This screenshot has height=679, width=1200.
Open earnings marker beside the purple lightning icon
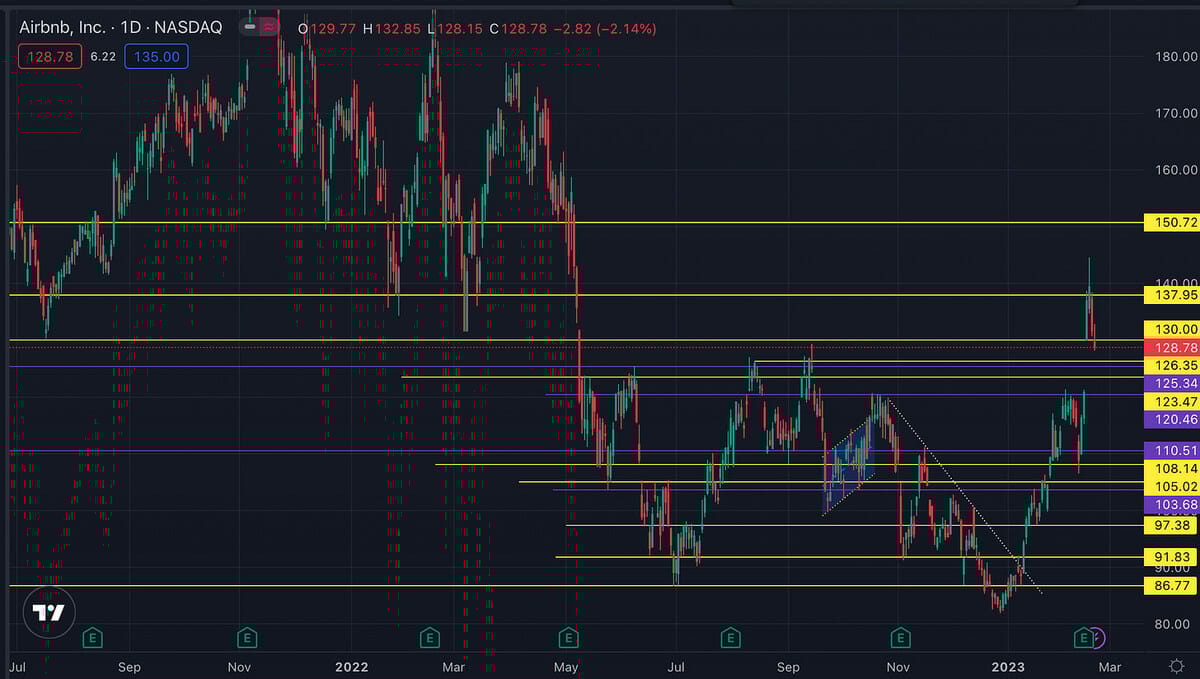[1082, 636]
